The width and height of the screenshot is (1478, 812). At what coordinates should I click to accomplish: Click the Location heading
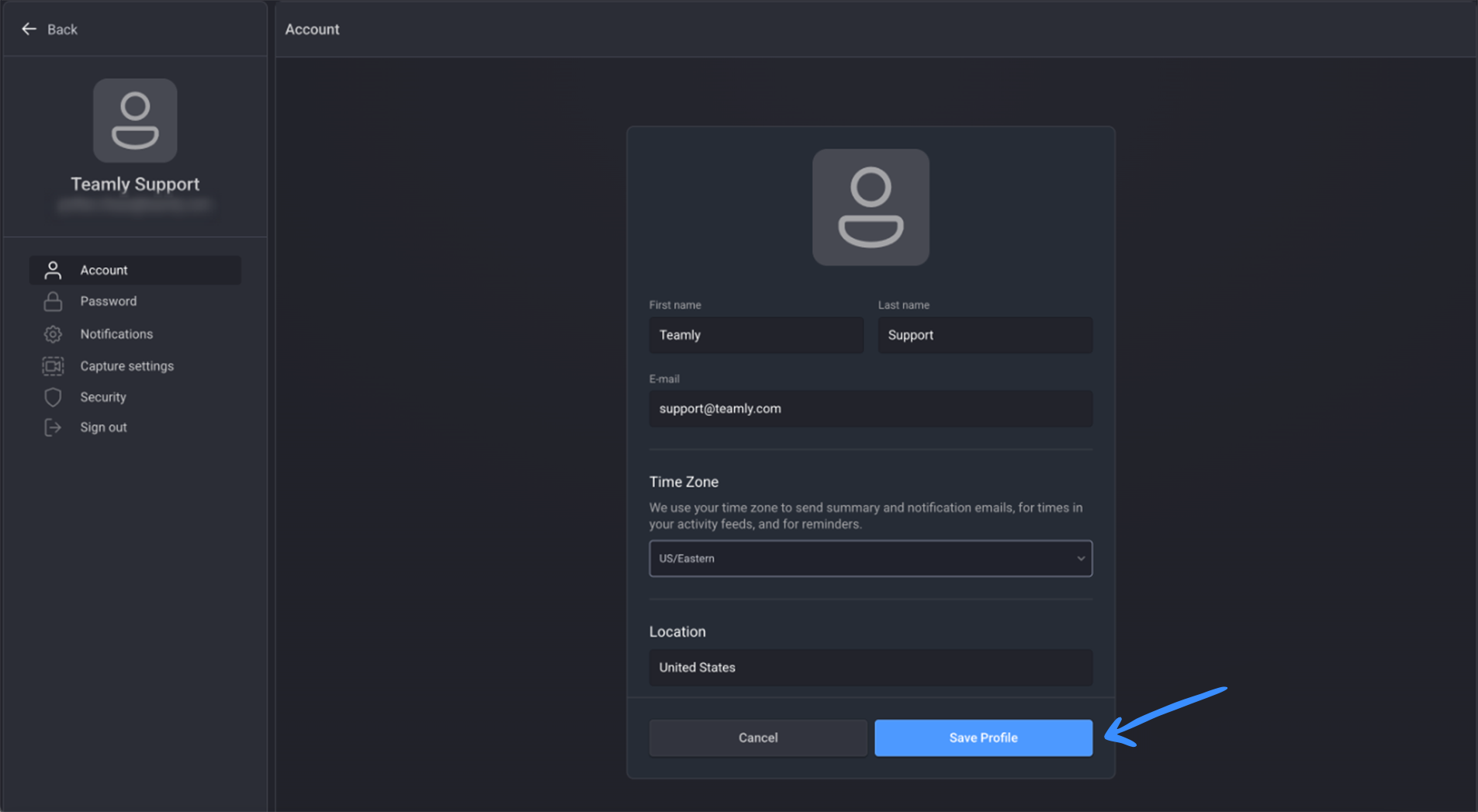[677, 631]
